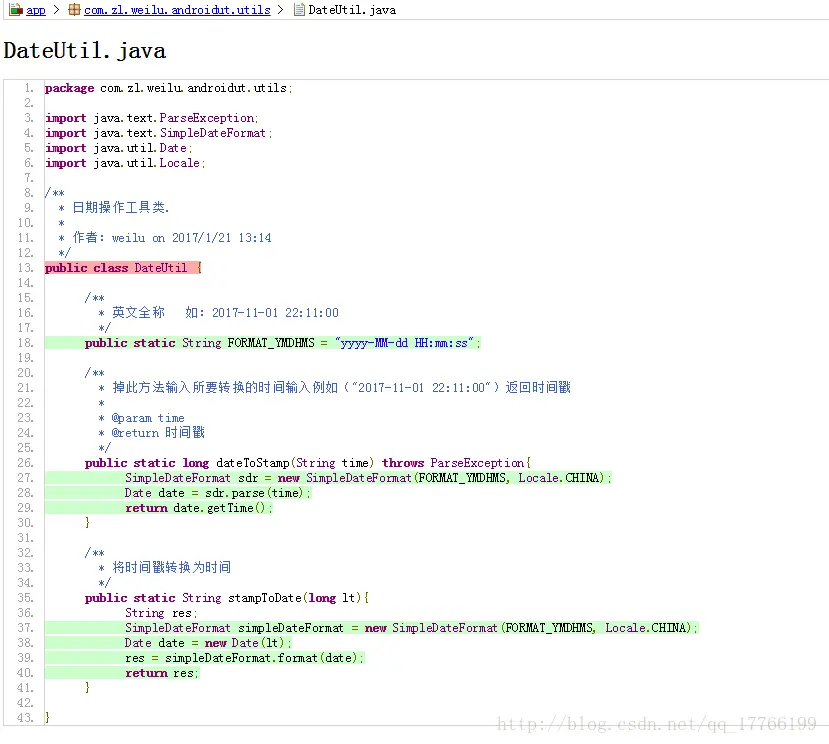The image size is (829, 744).
Task: Click the package icon in breadcrumb
Action: coord(75,9)
